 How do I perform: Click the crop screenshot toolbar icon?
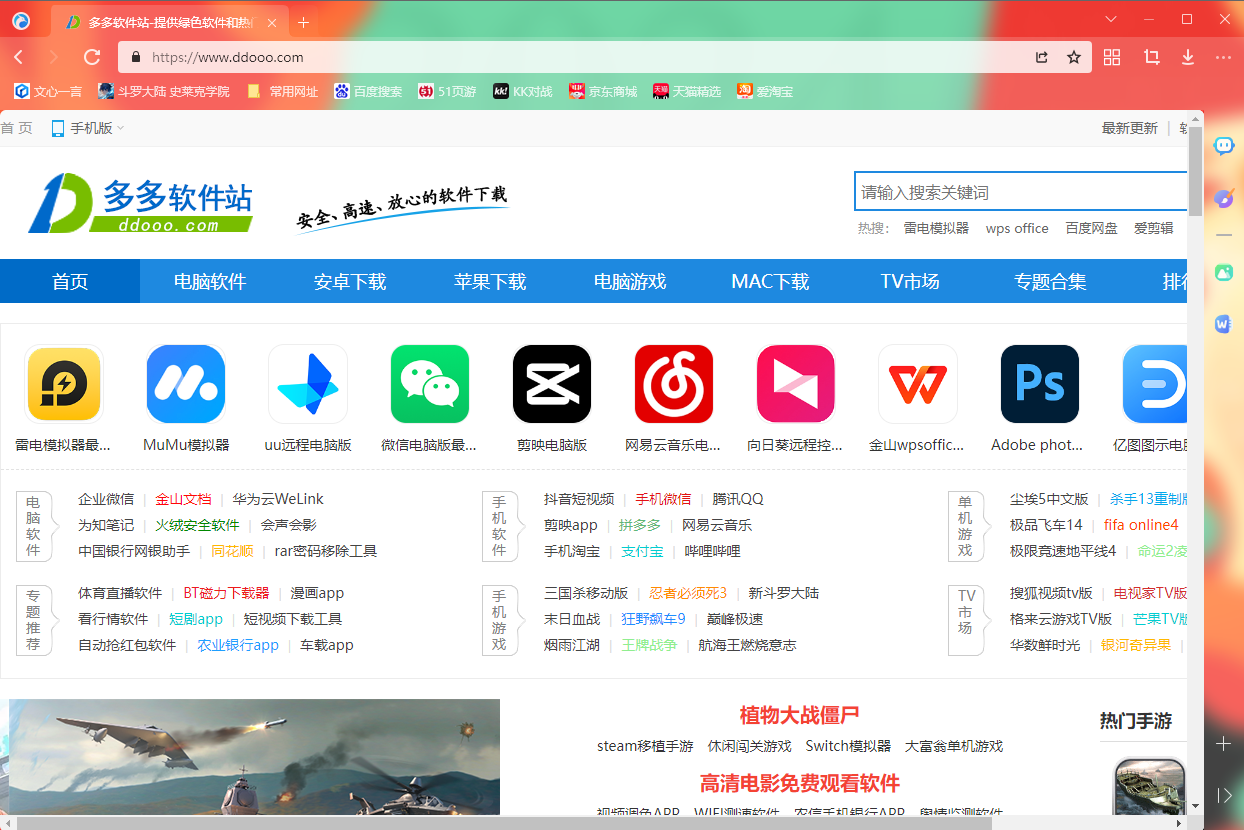(x=1151, y=57)
